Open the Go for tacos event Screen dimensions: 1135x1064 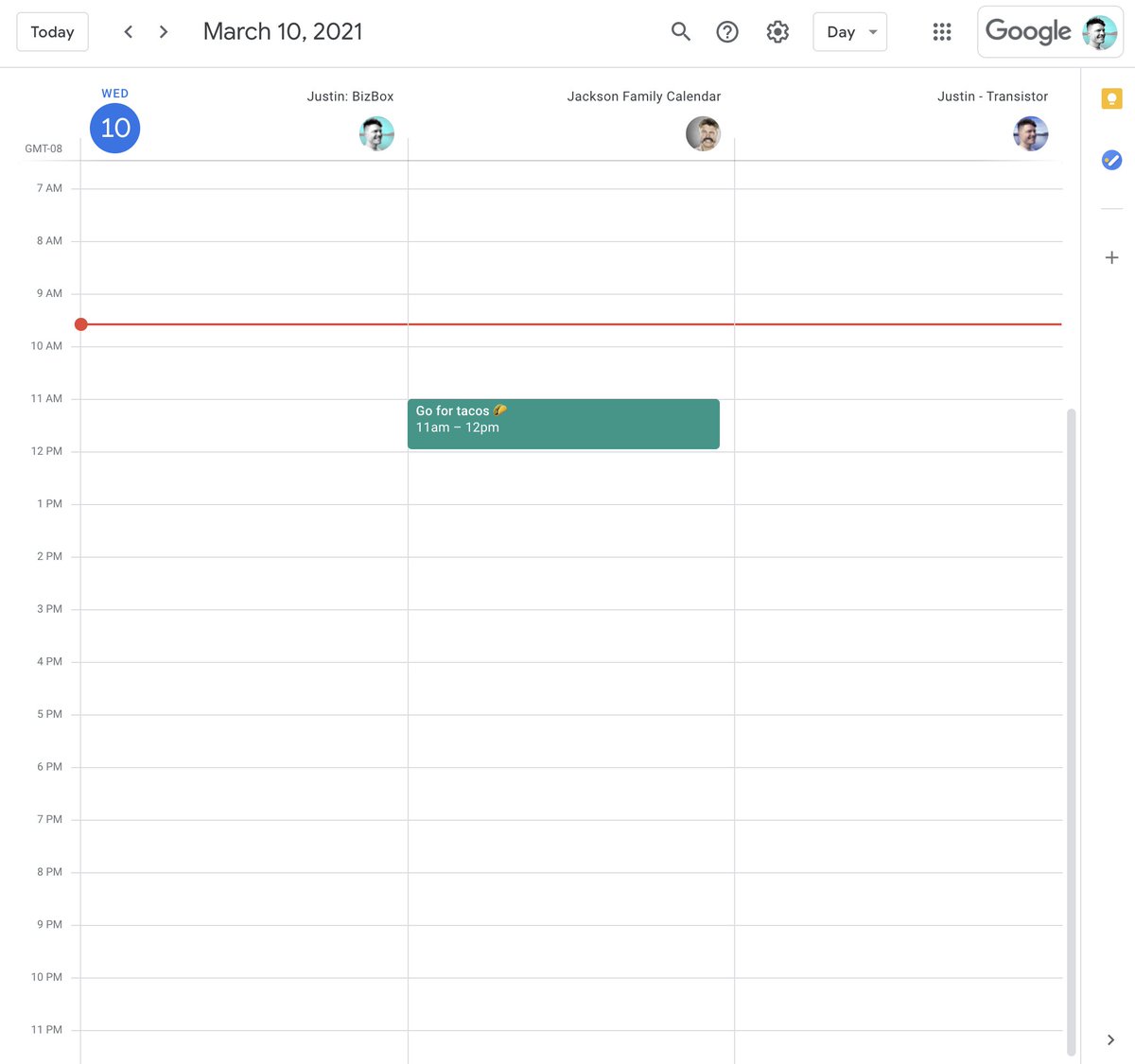(x=563, y=424)
